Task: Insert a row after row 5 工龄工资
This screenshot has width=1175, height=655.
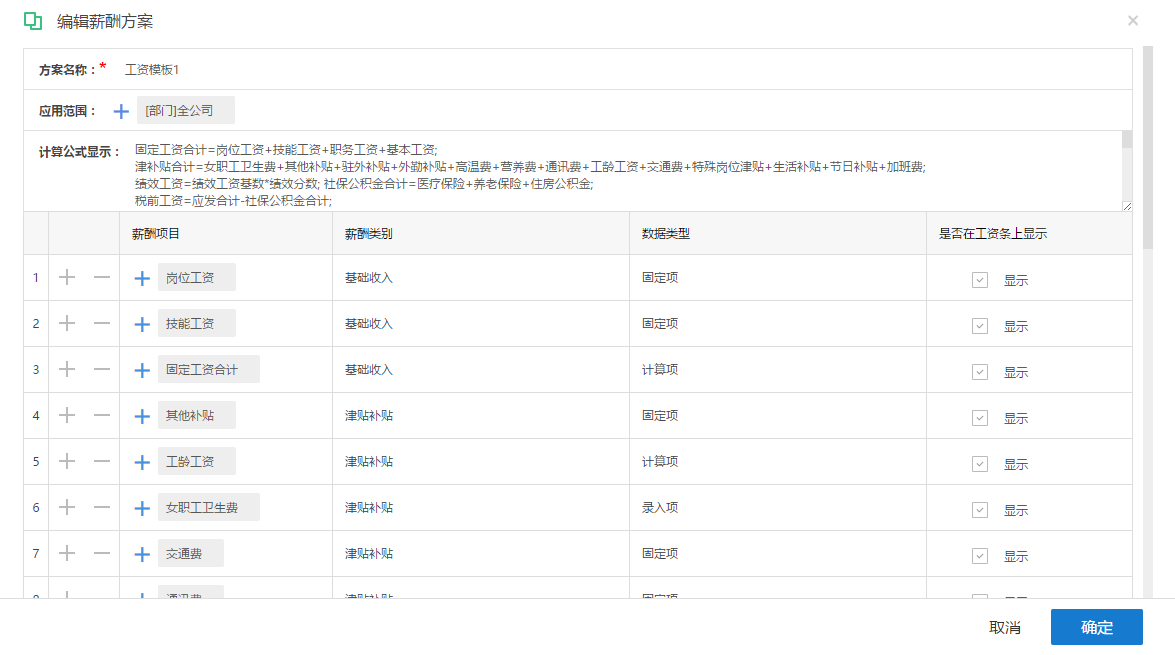Action: tap(67, 462)
